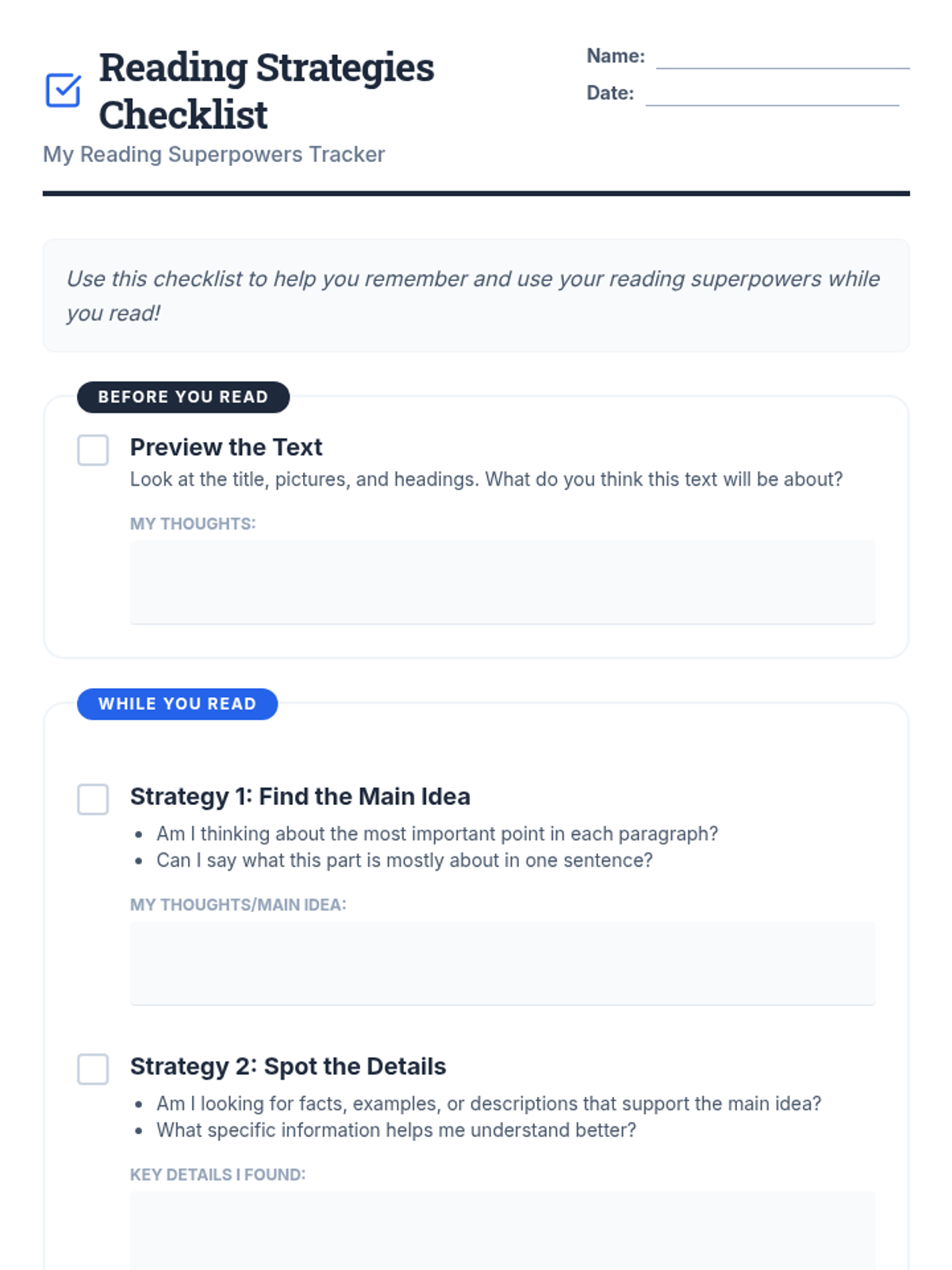This screenshot has height=1270, width=952.
Task: Select the Date line field
Action: point(772,94)
